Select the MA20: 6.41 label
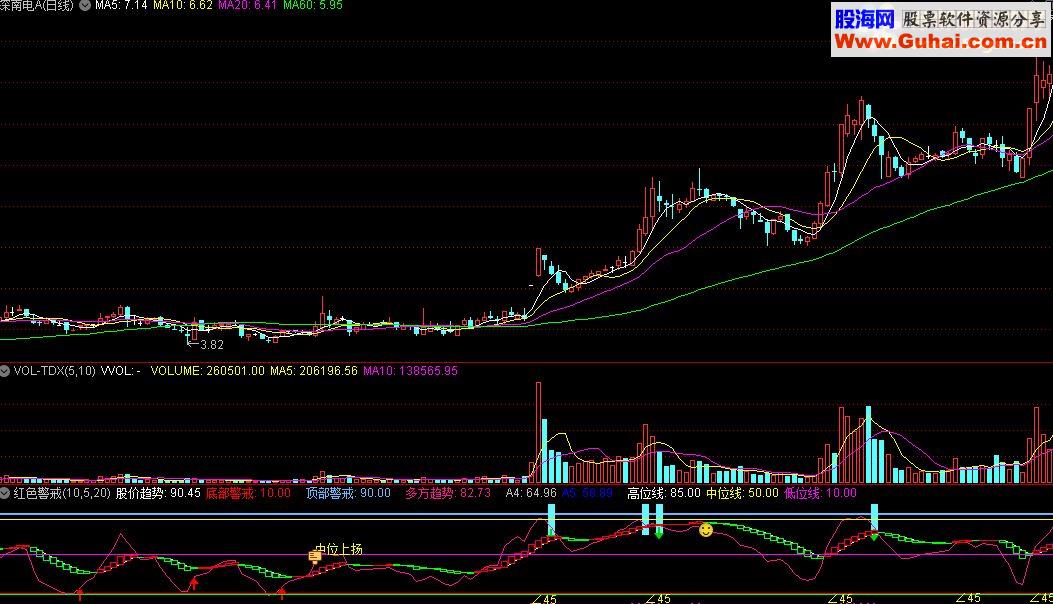 (247, 5)
